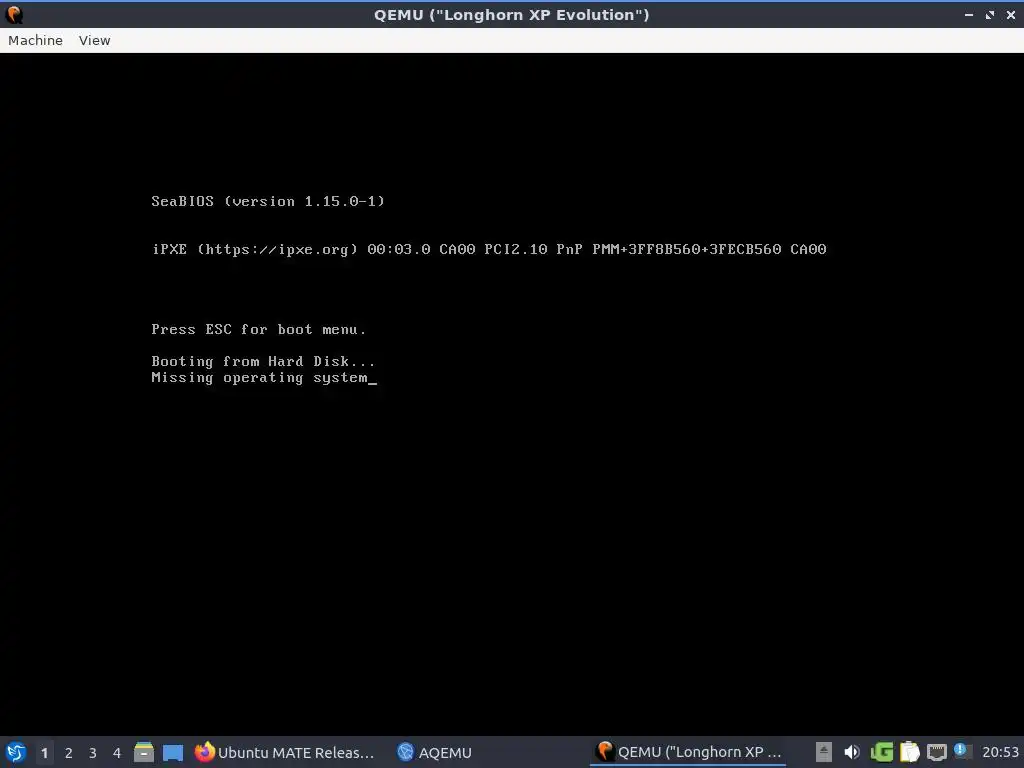1024x768 pixels.
Task: Click the 'Booting from Hard Disk...' line
Action: [263, 361]
